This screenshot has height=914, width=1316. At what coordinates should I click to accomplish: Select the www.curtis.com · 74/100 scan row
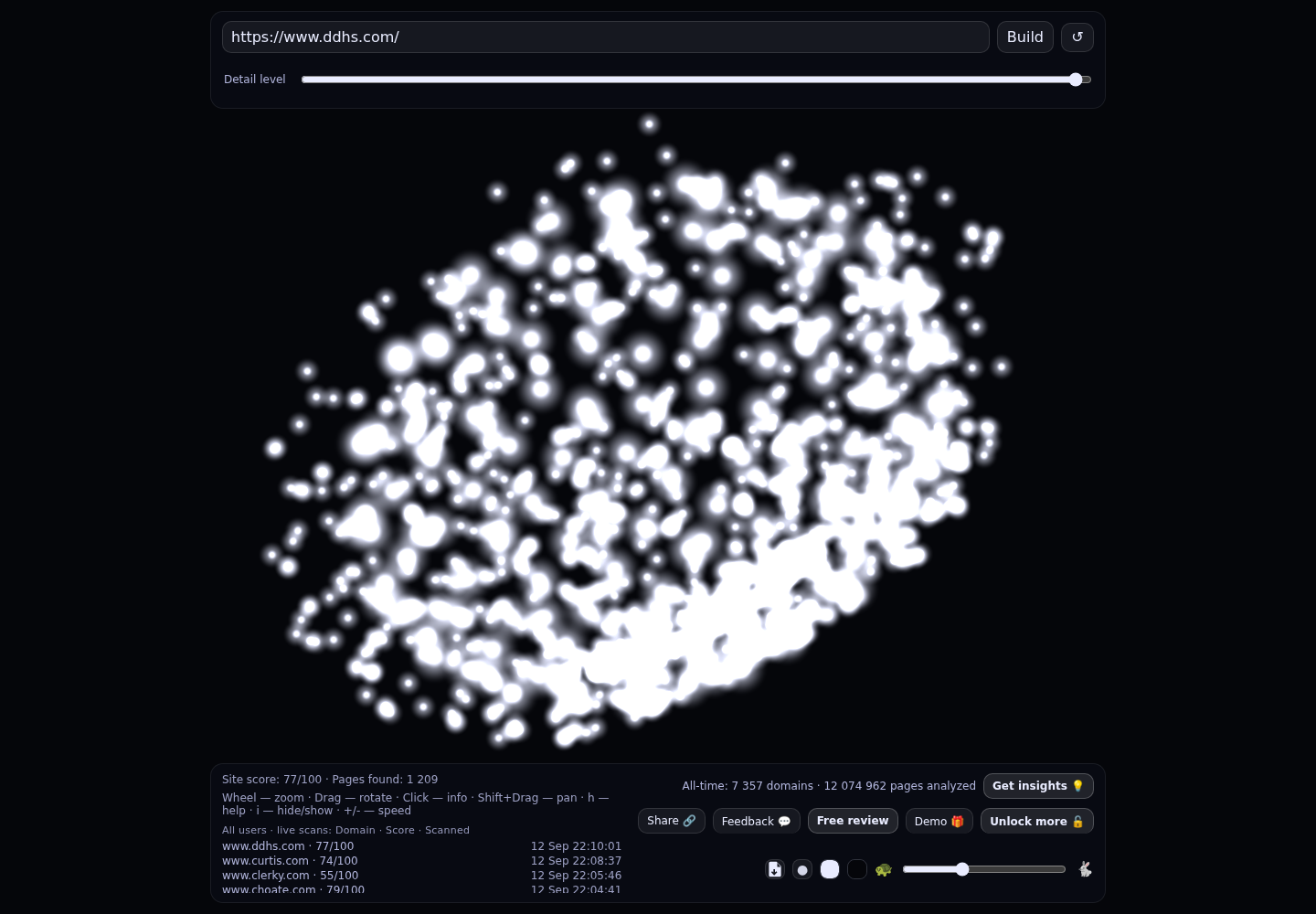point(421,861)
